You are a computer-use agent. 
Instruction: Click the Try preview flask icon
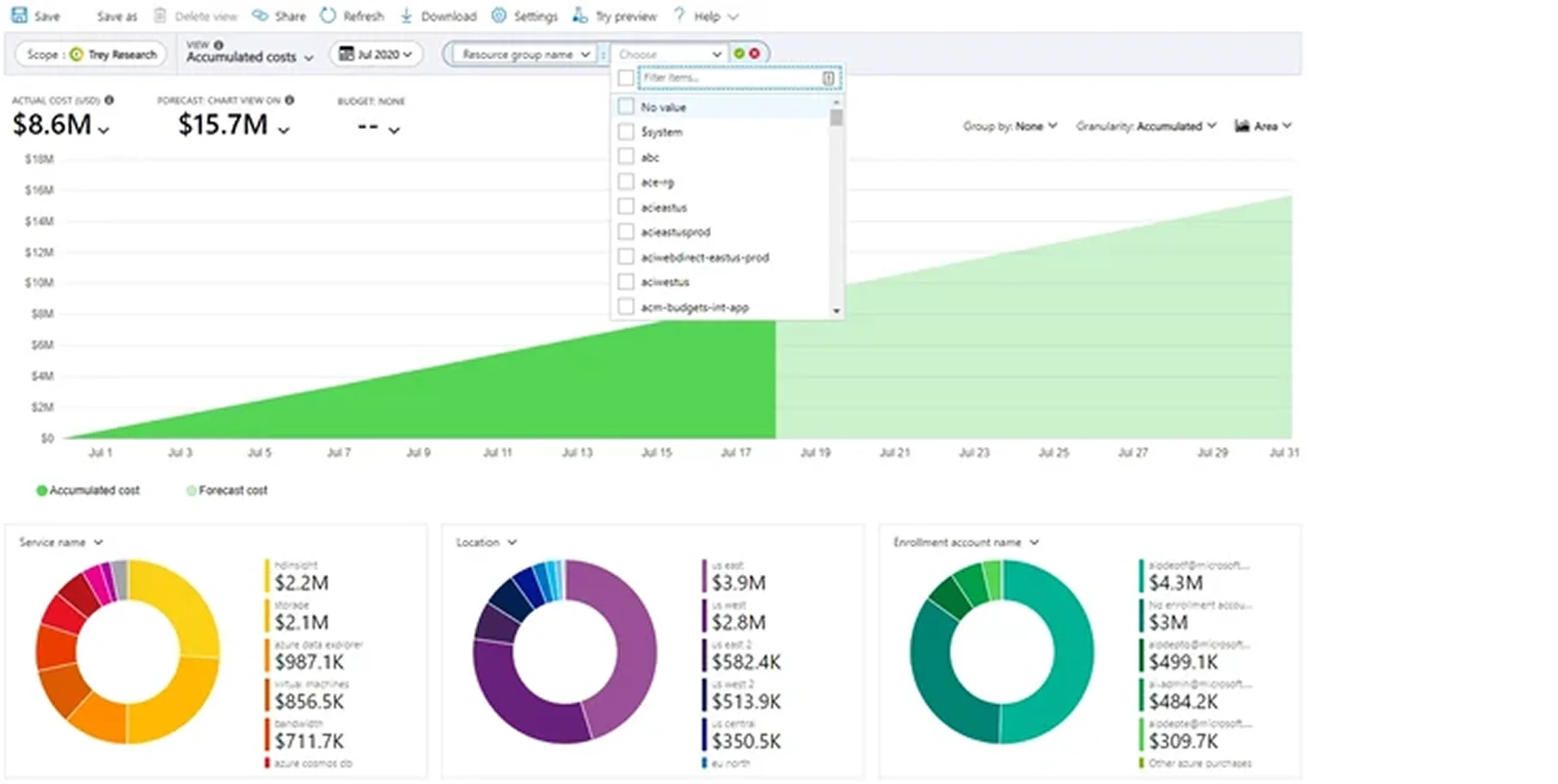click(580, 15)
